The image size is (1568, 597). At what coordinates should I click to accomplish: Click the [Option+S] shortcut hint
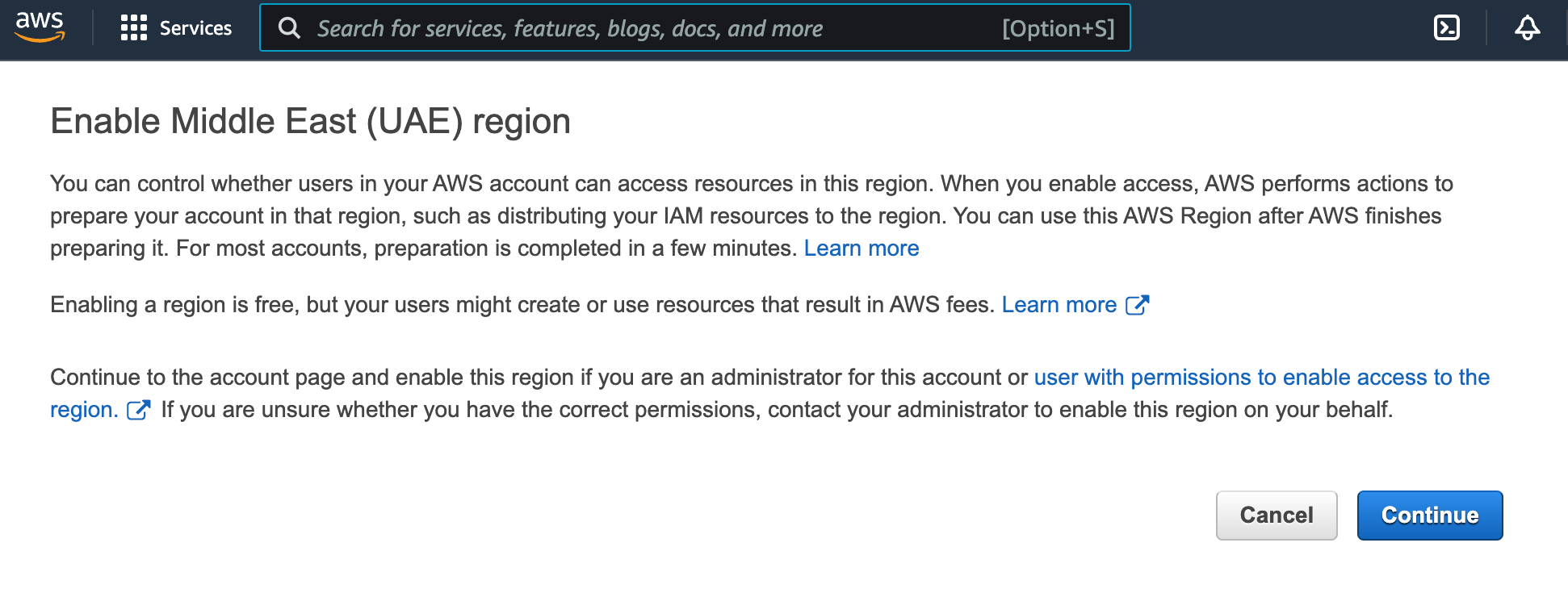[1058, 28]
